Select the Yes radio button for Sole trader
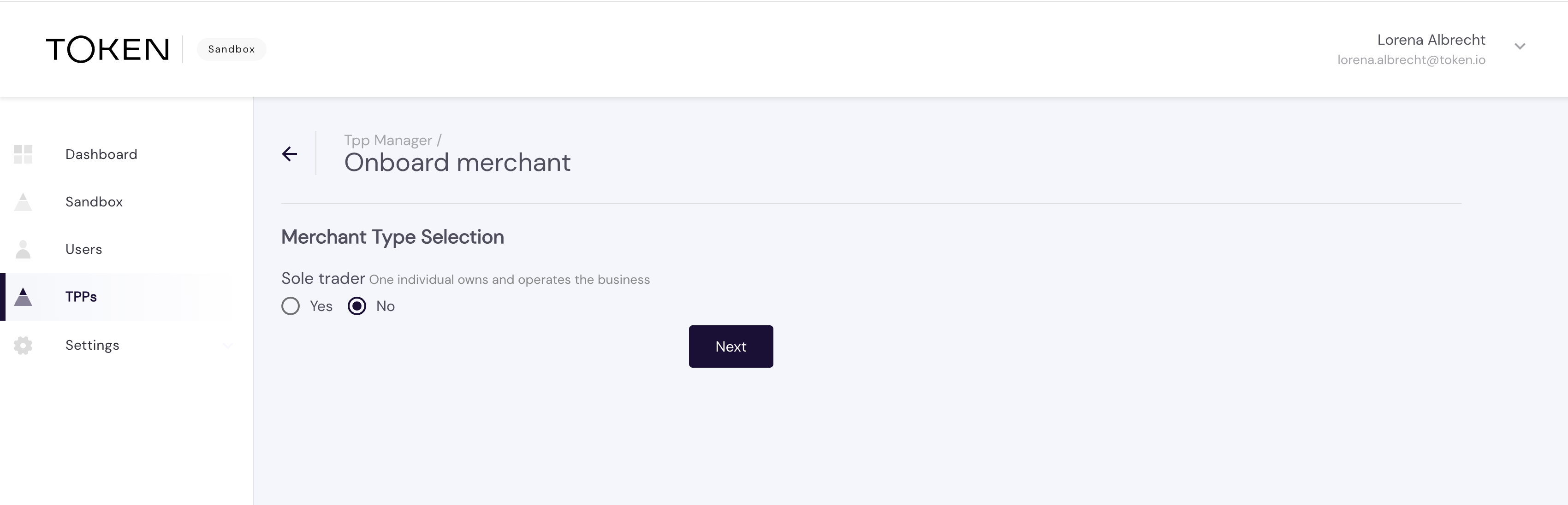The width and height of the screenshot is (1568, 505). click(x=291, y=306)
